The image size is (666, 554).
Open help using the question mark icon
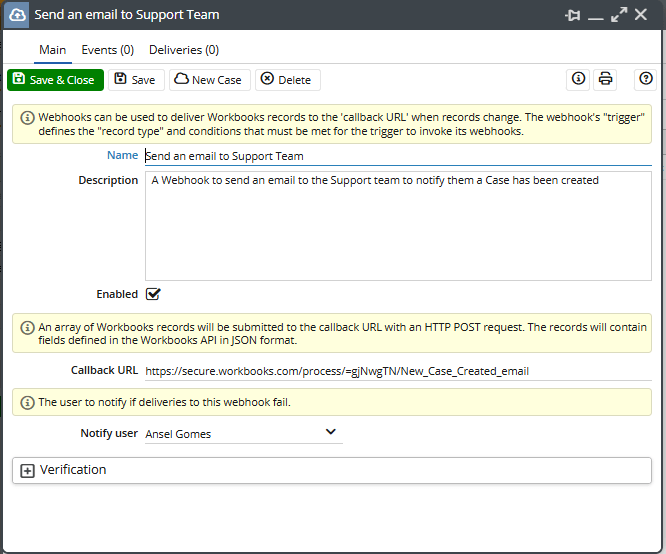(x=646, y=79)
